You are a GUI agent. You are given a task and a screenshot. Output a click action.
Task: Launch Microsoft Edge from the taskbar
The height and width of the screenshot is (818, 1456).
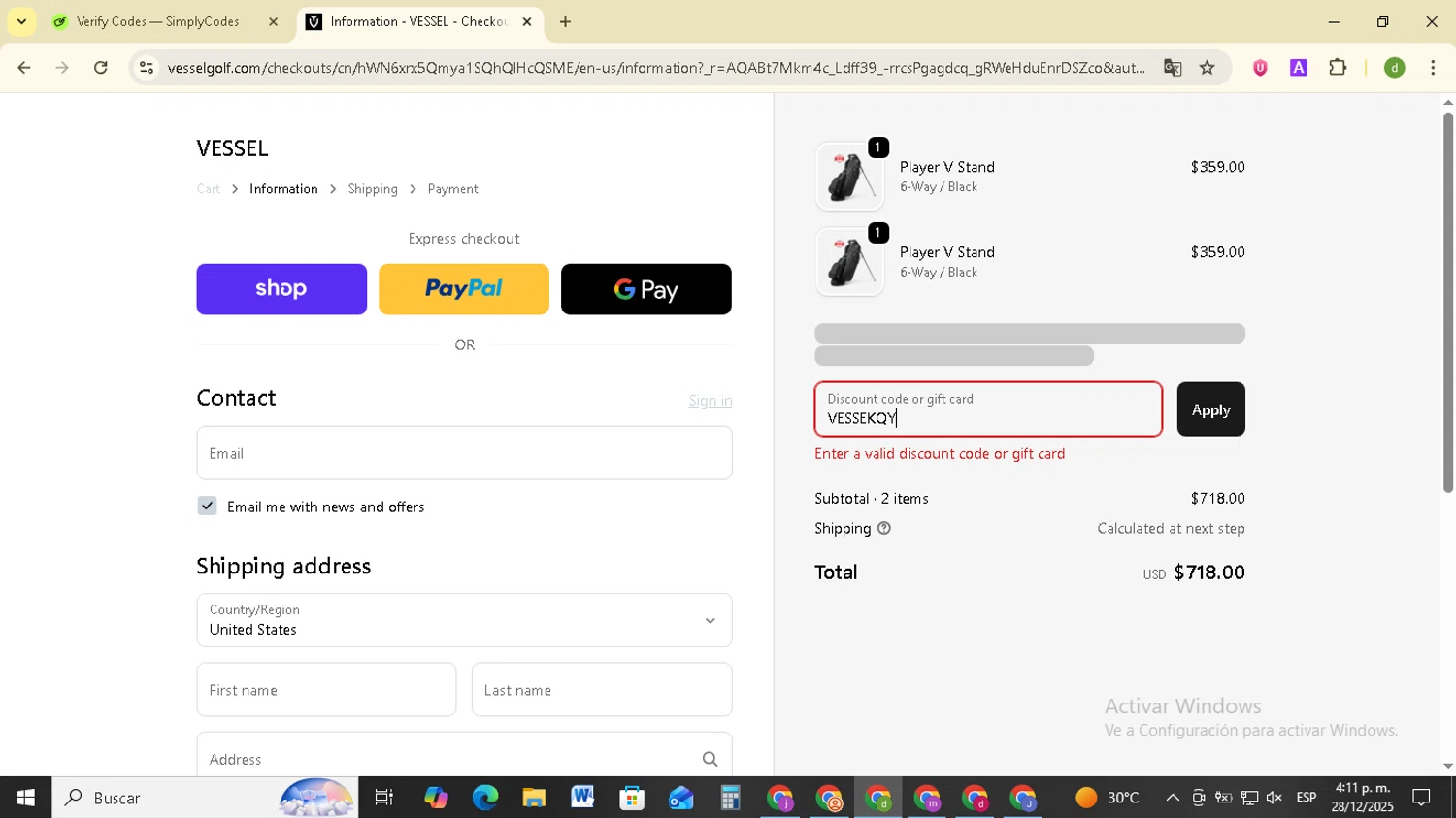(484, 798)
